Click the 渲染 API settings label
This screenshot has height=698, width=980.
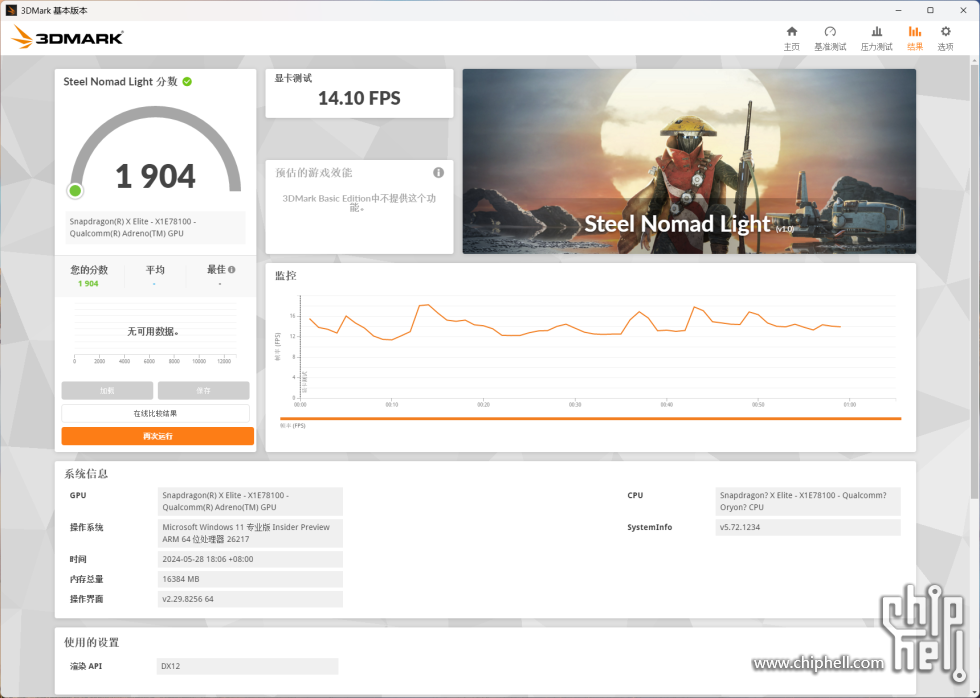pos(86,666)
